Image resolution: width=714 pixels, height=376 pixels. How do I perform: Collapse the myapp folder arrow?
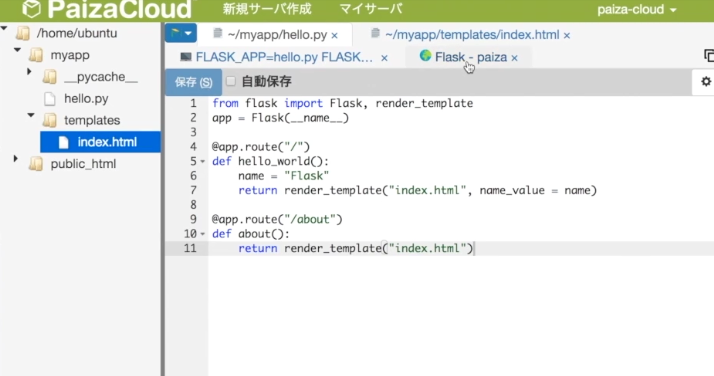(x=18, y=50)
